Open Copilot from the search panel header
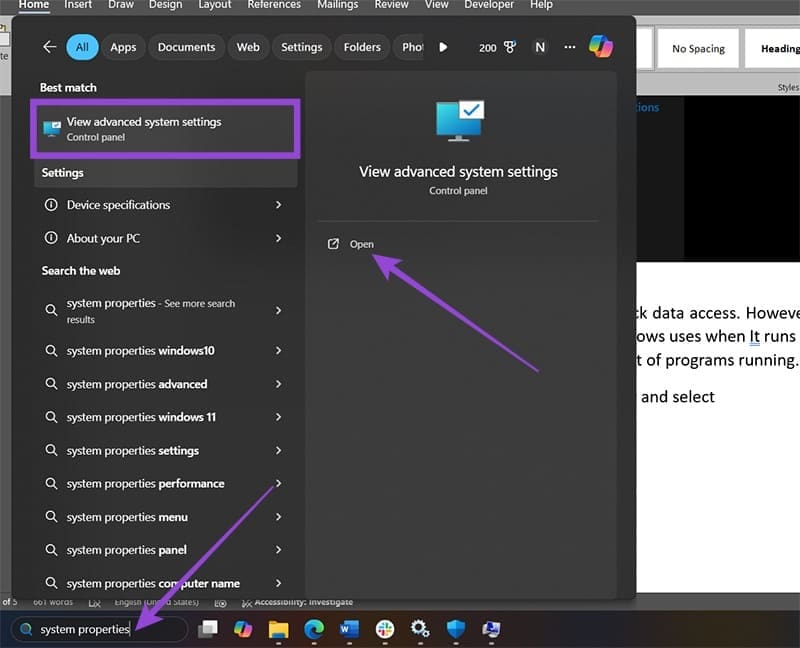Image resolution: width=800 pixels, height=648 pixels. 600,47
